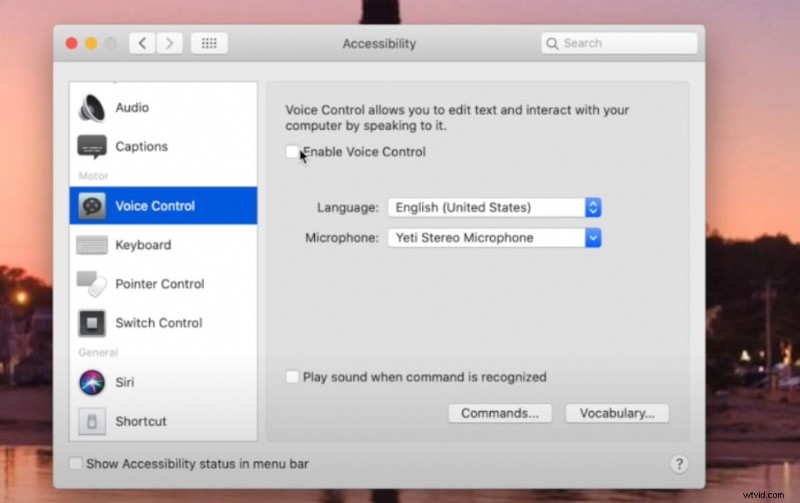800x503 pixels.
Task: Click the Microphone dropdown blue arrow
Action: tap(593, 238)
